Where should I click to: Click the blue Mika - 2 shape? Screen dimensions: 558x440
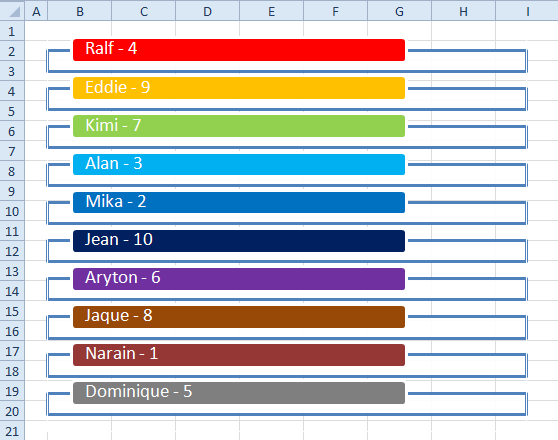coord(239,202)
